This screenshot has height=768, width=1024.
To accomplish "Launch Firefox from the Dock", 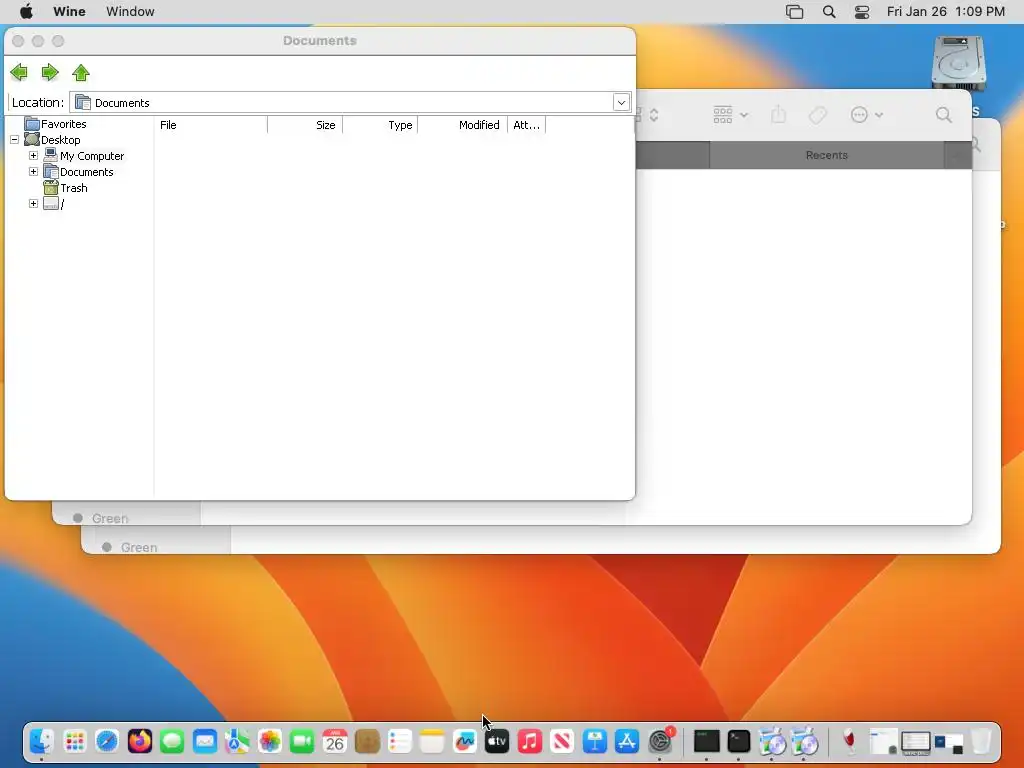I will point(140,742).
